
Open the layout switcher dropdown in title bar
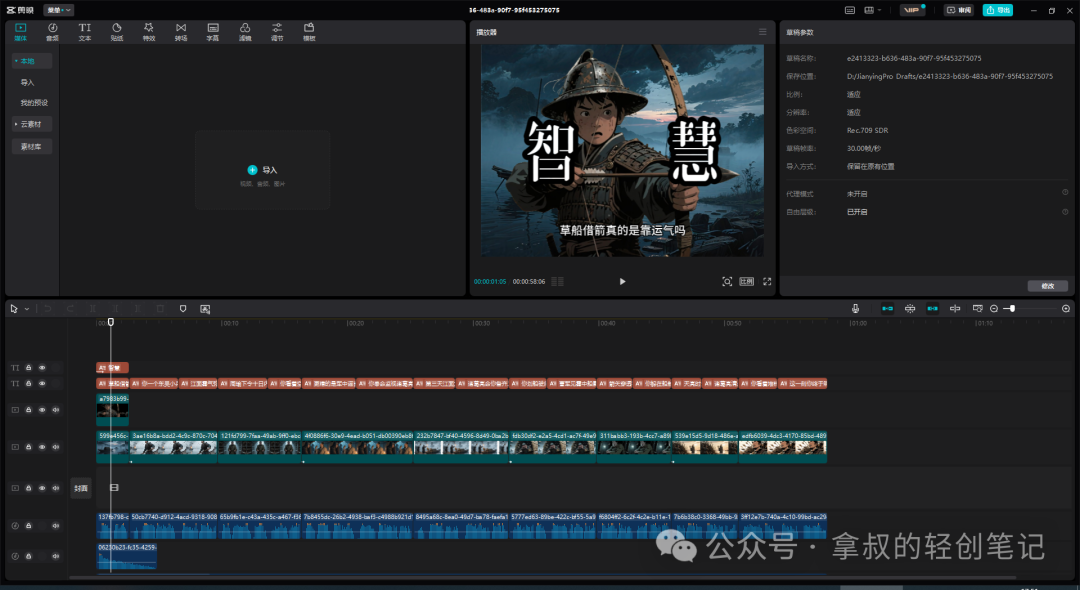point(872,10)
